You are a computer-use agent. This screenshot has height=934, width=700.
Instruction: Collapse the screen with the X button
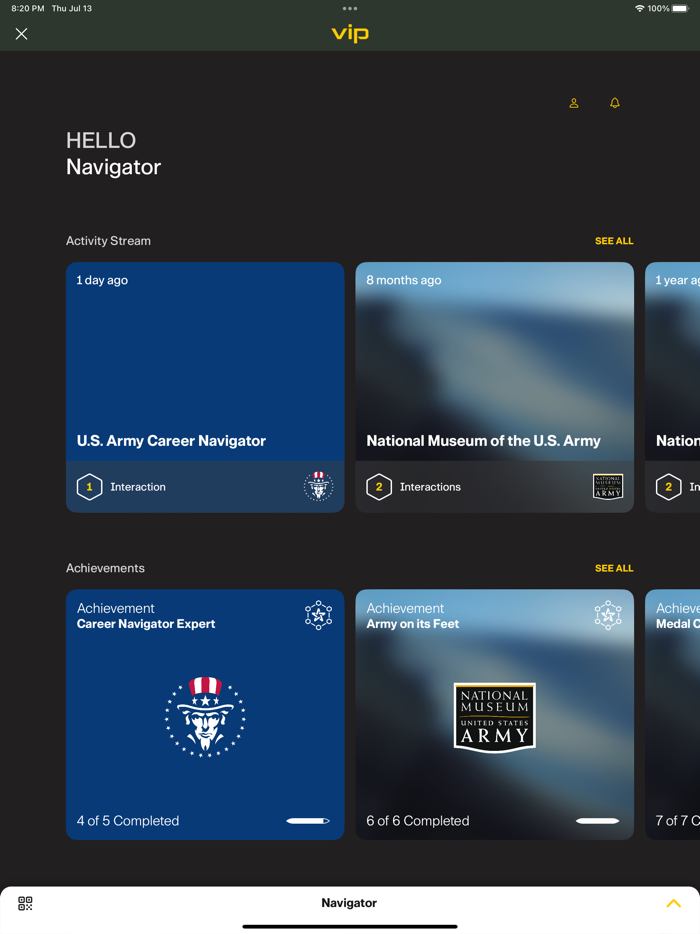tap(21, 33)
